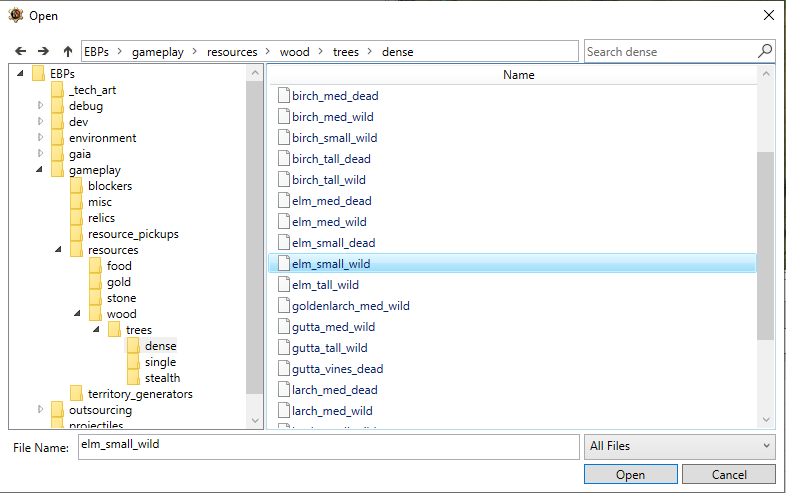Click the folder icon next to food
The image size is (786, 493).
pos(95,266)
